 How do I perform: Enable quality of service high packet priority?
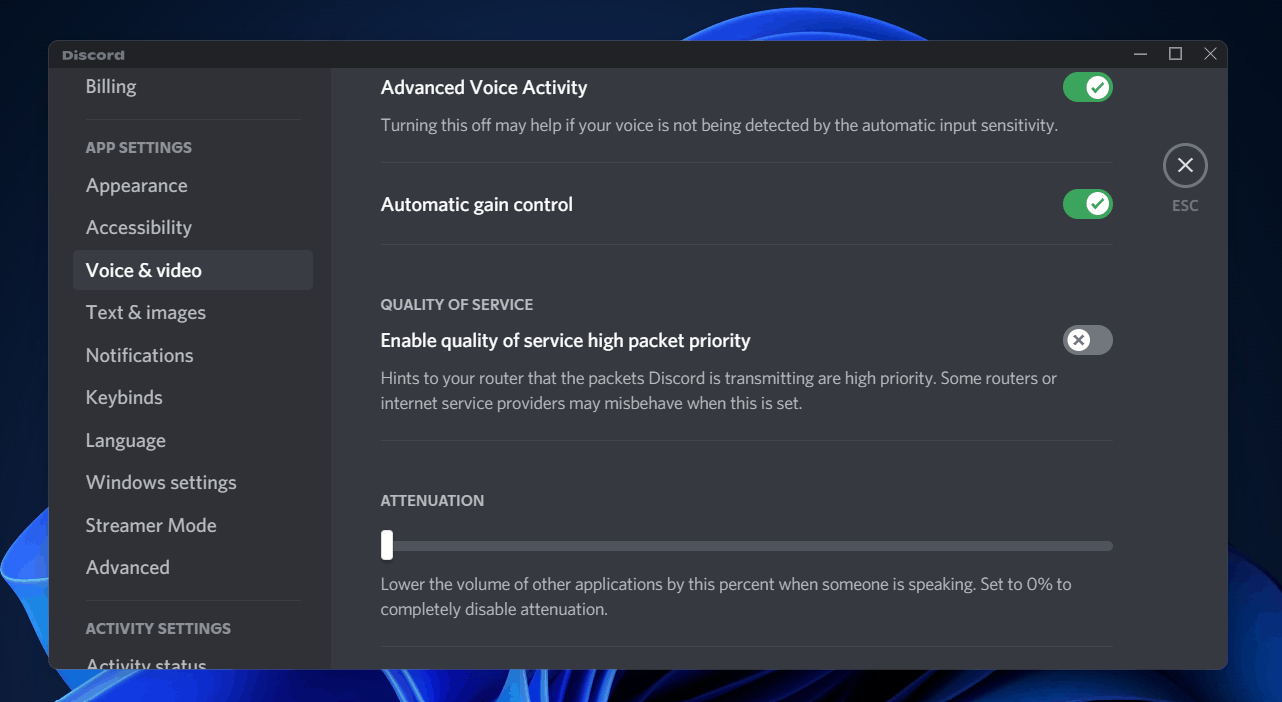click(1087, 341)
